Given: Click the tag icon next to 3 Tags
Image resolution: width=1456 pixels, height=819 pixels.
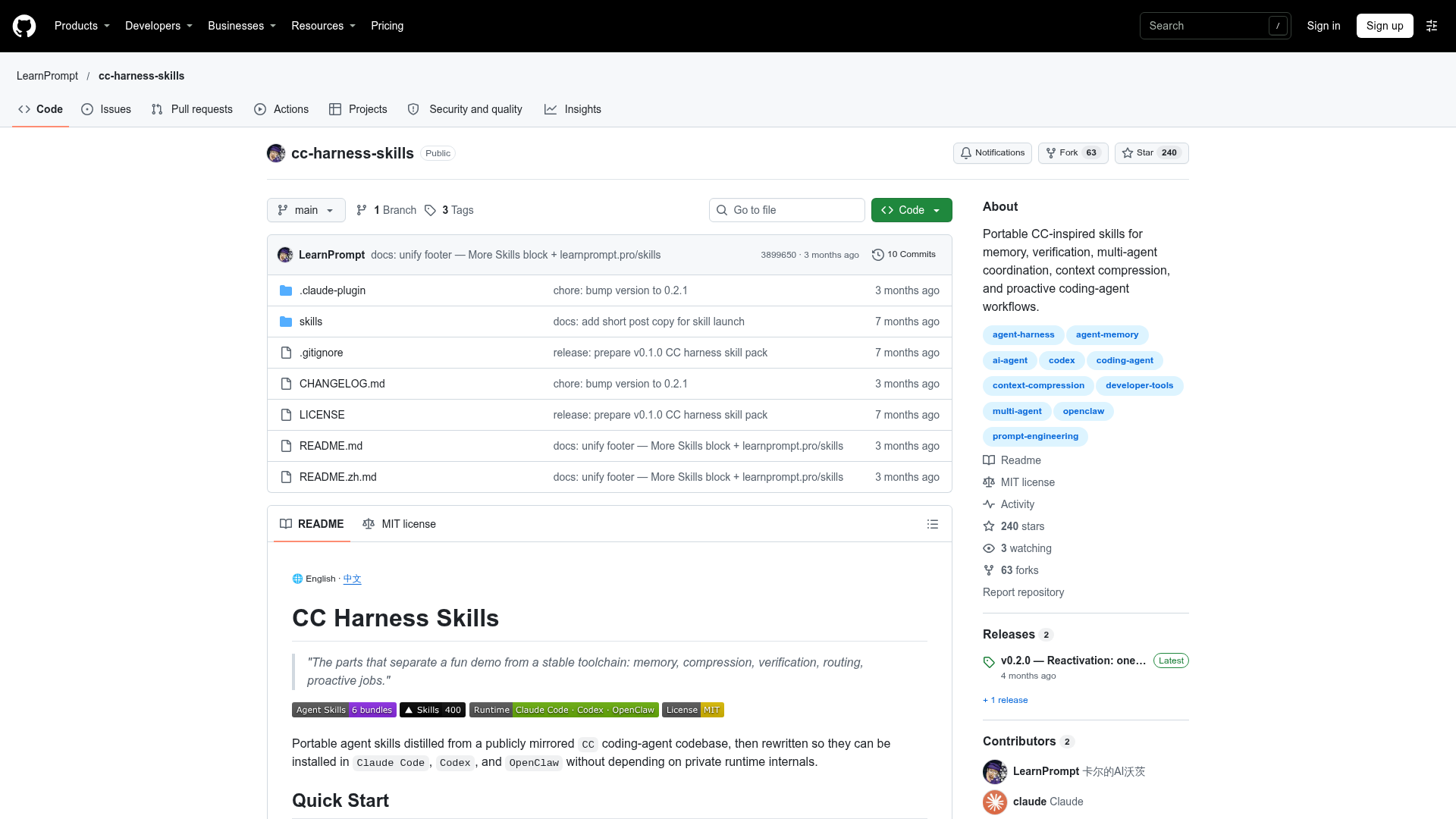Looking at the screenshot, I should (x=430, y=210).
